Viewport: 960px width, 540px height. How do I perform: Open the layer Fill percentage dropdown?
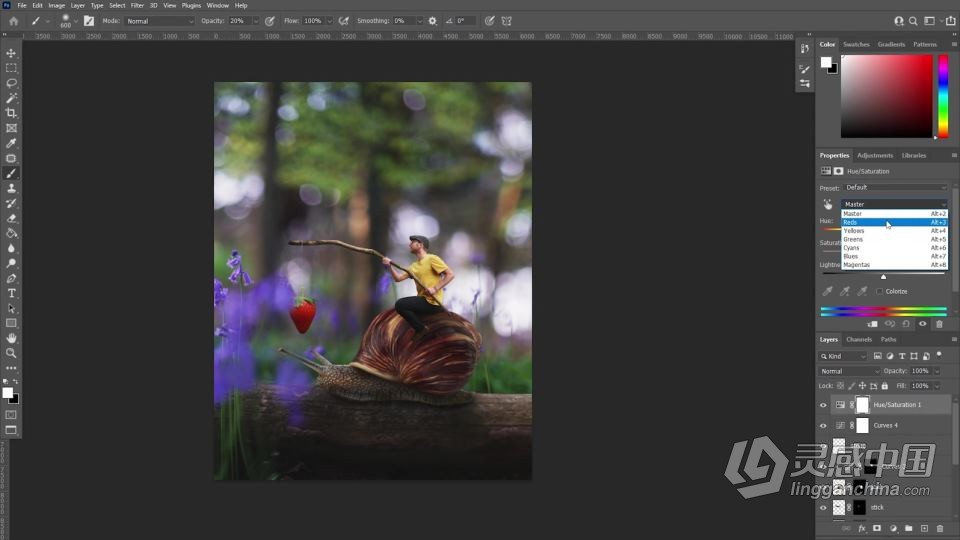[937, 386]
